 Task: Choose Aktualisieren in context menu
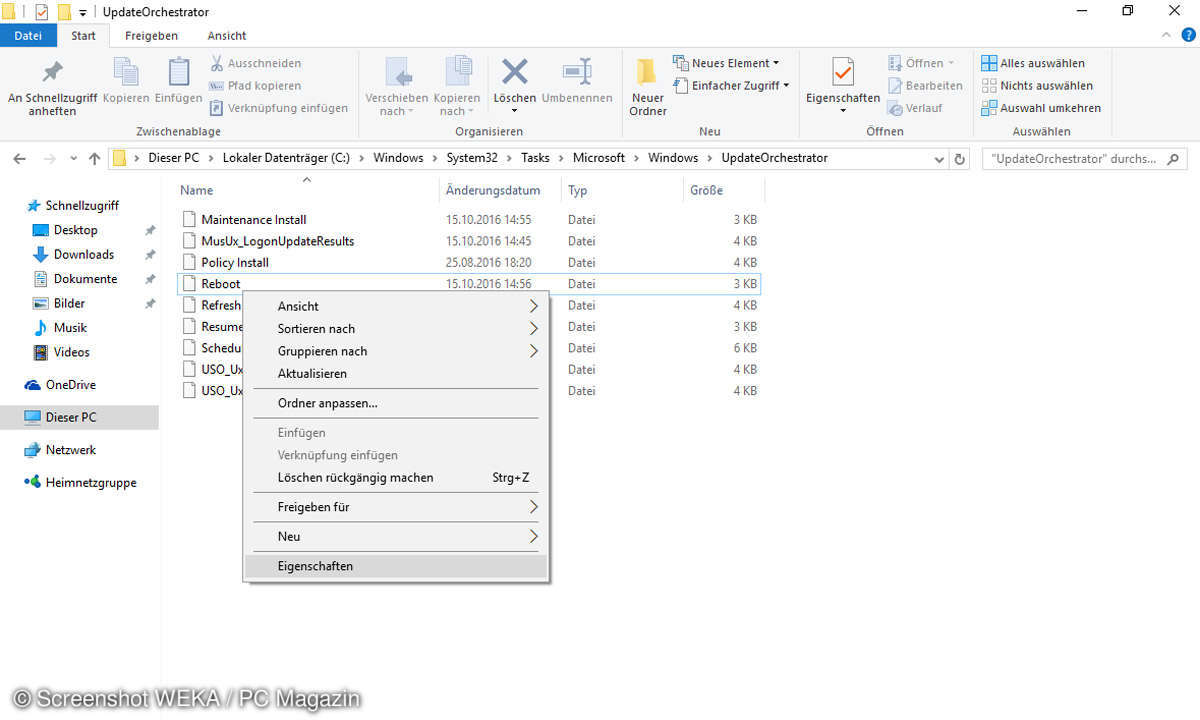point(396,374)
